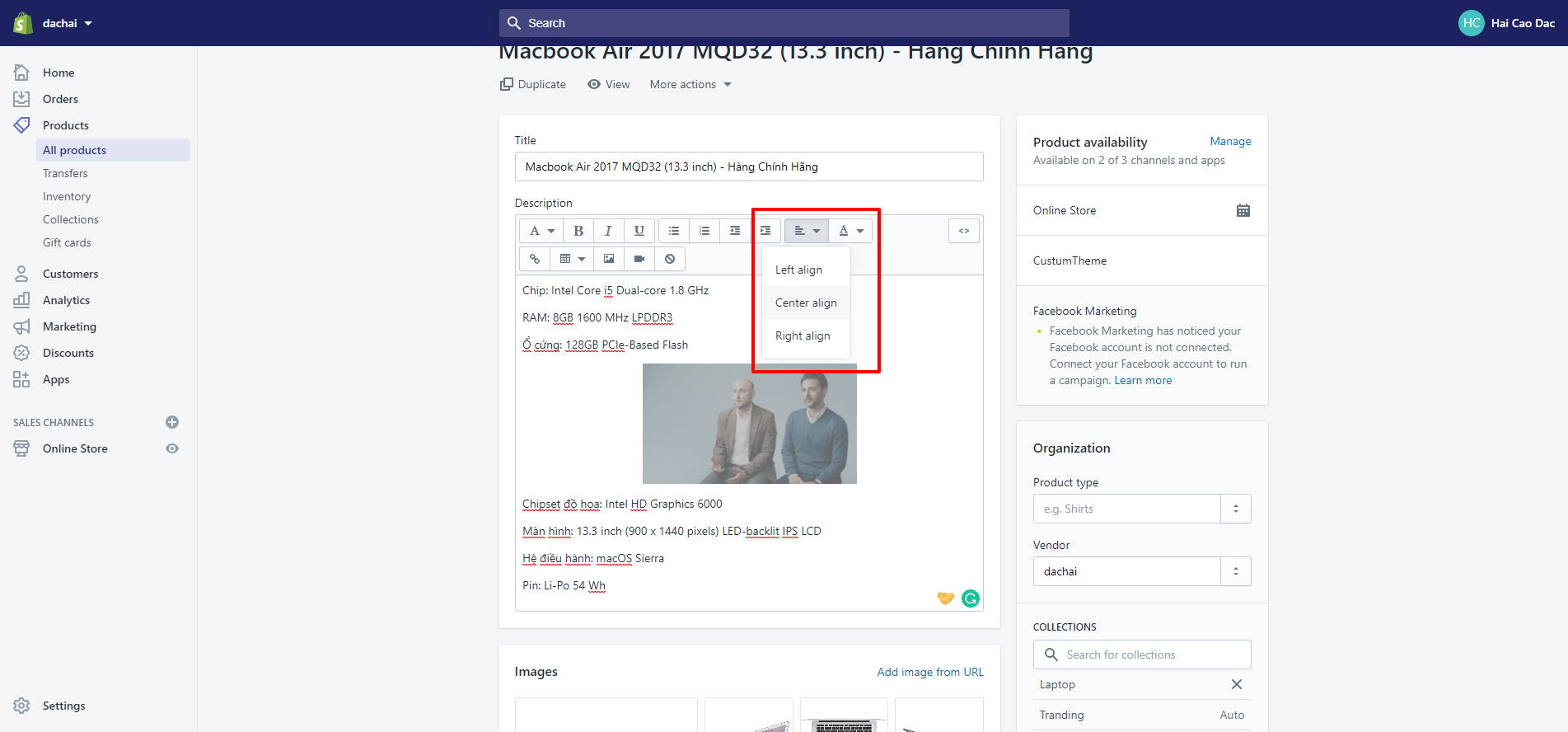Click the Vendor field showing dachai
The width and height of the screenshot is (1568, 732).
point(1126,571)
